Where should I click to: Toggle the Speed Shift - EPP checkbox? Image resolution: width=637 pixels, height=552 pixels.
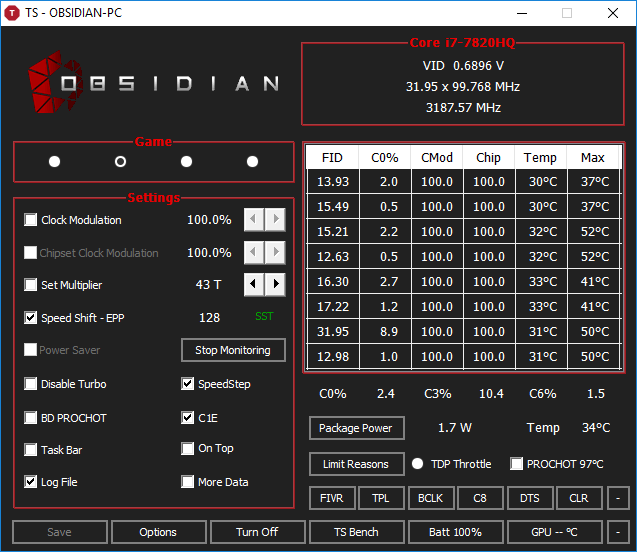click(x=31, y=318)
